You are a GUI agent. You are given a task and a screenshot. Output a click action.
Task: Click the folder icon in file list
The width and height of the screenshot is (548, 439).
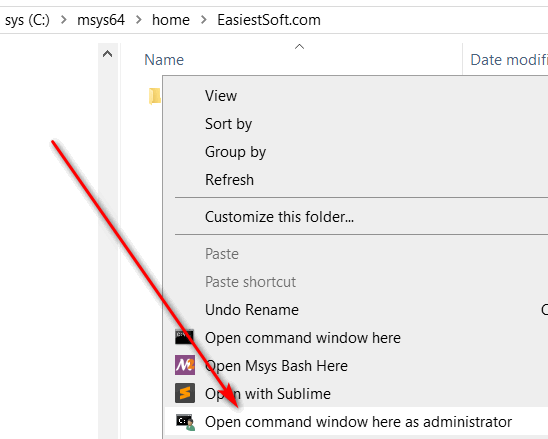pos(154,96)
